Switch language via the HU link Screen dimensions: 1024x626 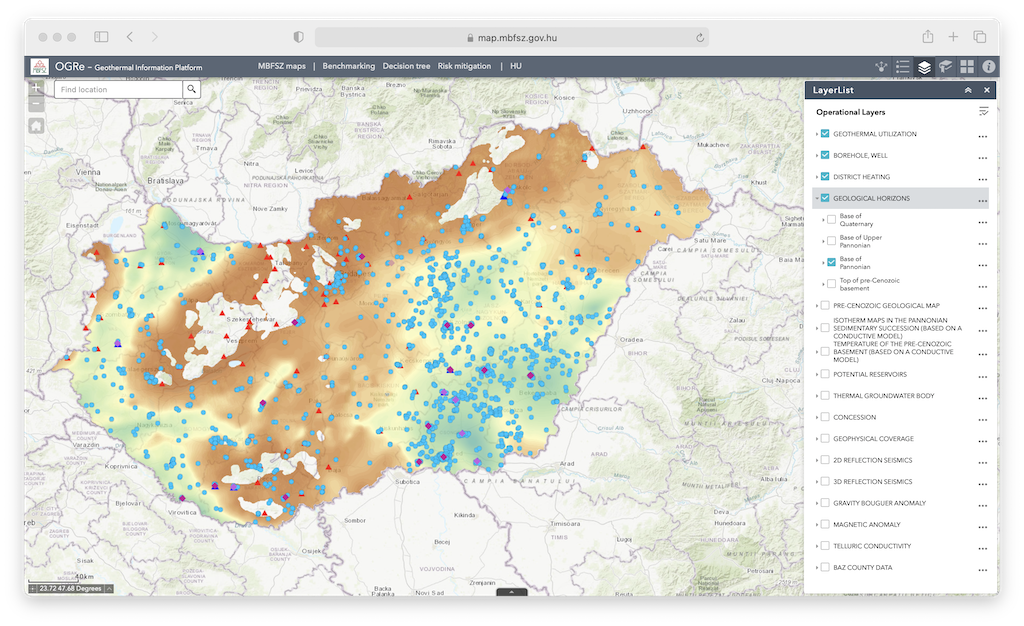point(516,66)
